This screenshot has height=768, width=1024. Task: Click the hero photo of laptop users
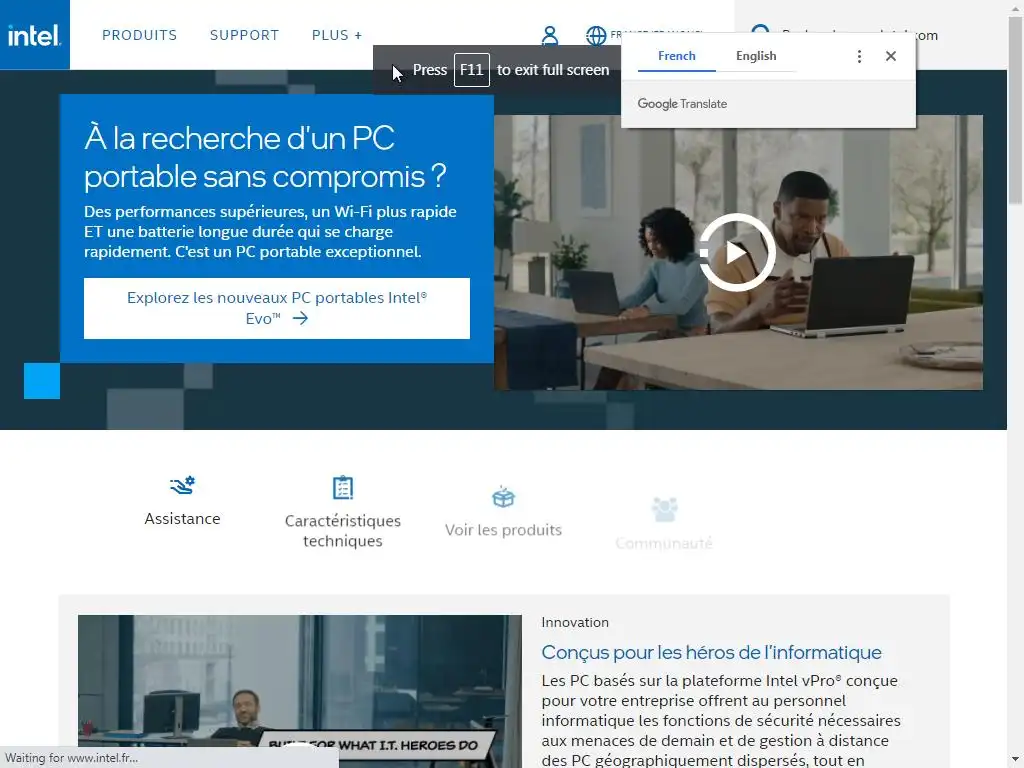click(x=738, y=252)
